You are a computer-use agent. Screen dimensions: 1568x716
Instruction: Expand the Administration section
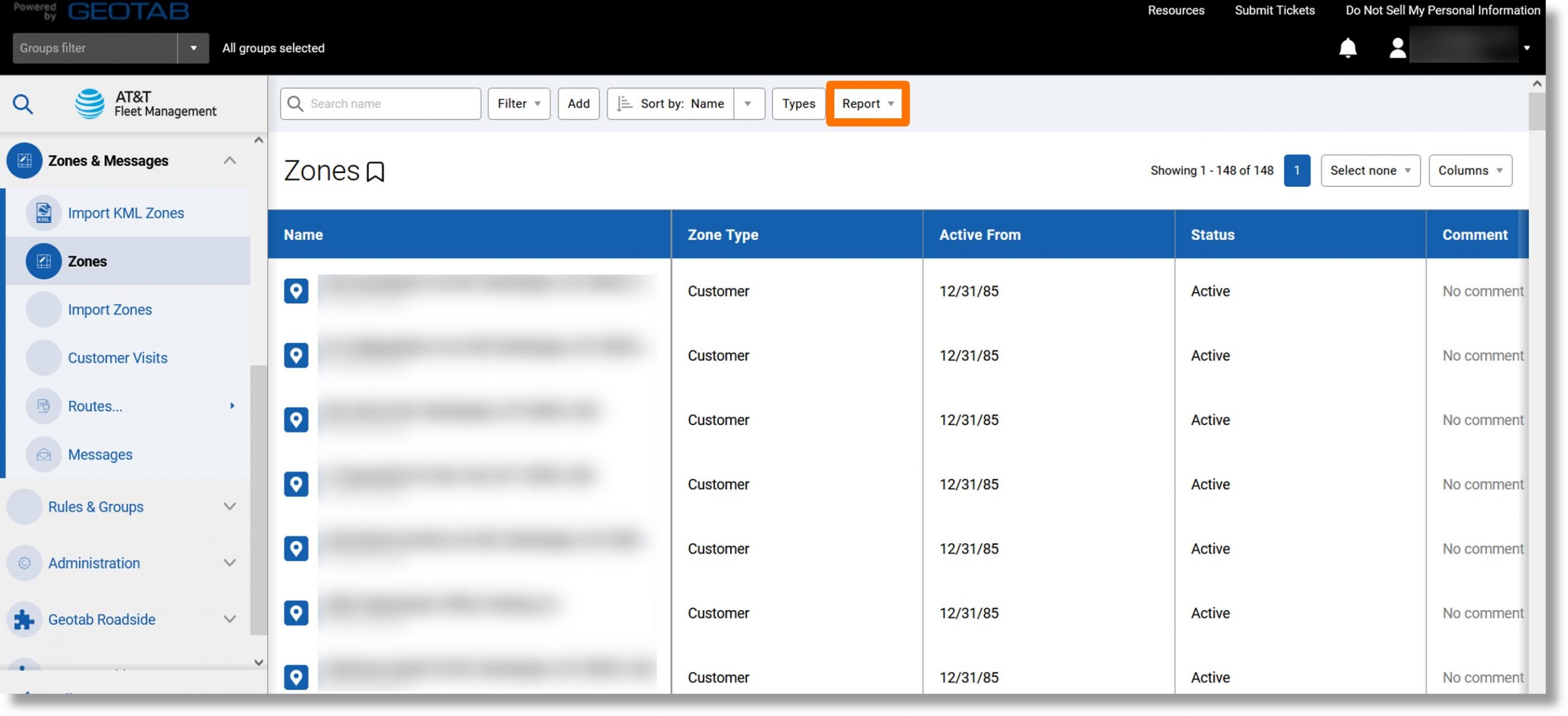(230, 563)
